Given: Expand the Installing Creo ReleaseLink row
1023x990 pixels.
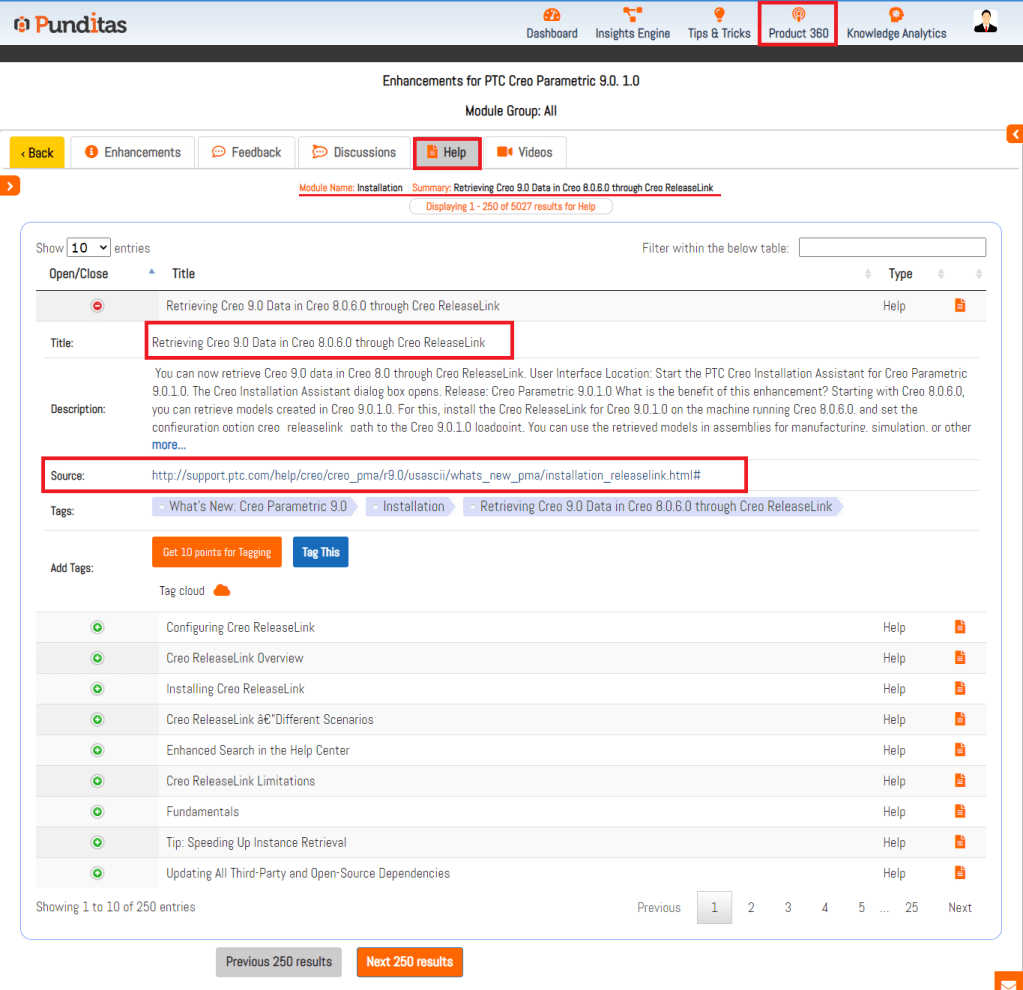Looking at the screenshot, I should (97, 689).
